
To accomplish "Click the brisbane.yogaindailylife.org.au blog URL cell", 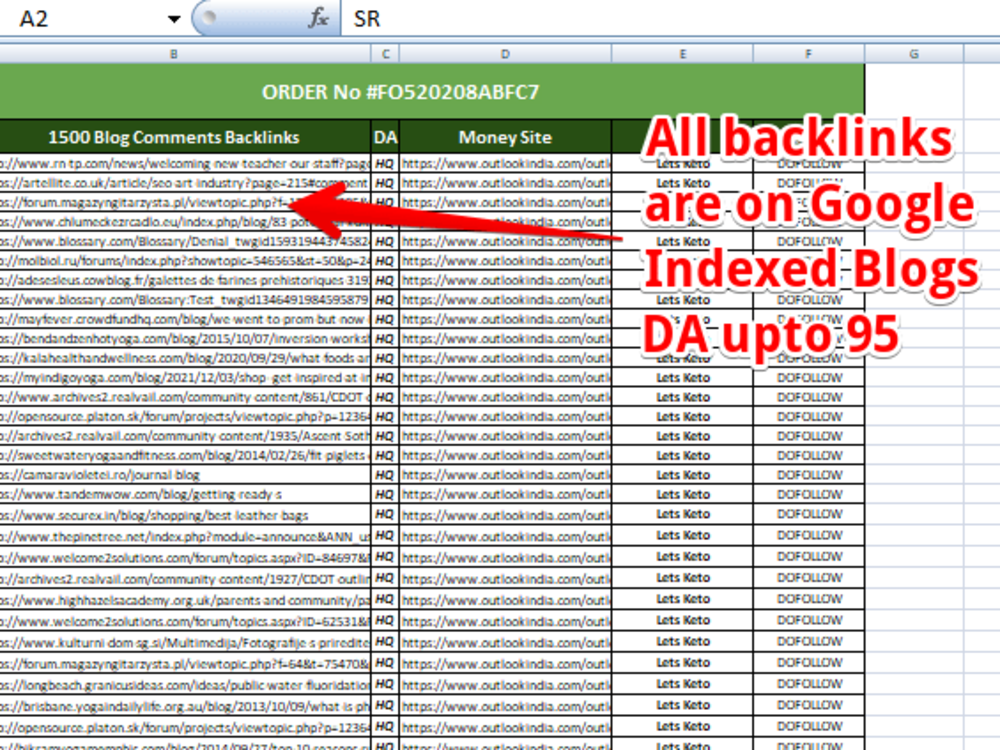I will click(185, 706).
